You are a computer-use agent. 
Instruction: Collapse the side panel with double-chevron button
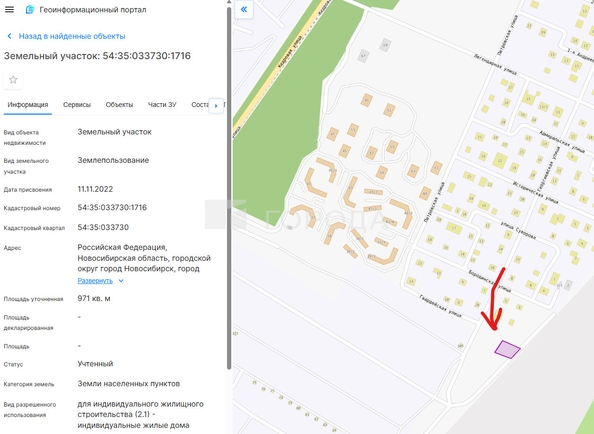coord(244,9)
